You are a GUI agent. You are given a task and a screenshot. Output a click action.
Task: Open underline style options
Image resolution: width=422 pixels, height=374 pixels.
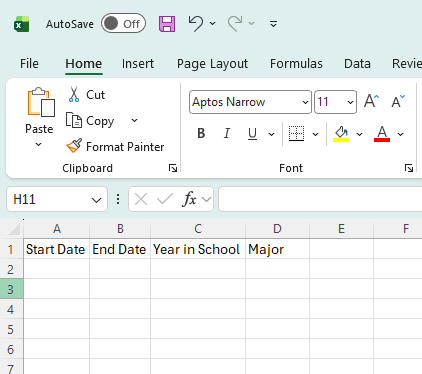[272, 134]
